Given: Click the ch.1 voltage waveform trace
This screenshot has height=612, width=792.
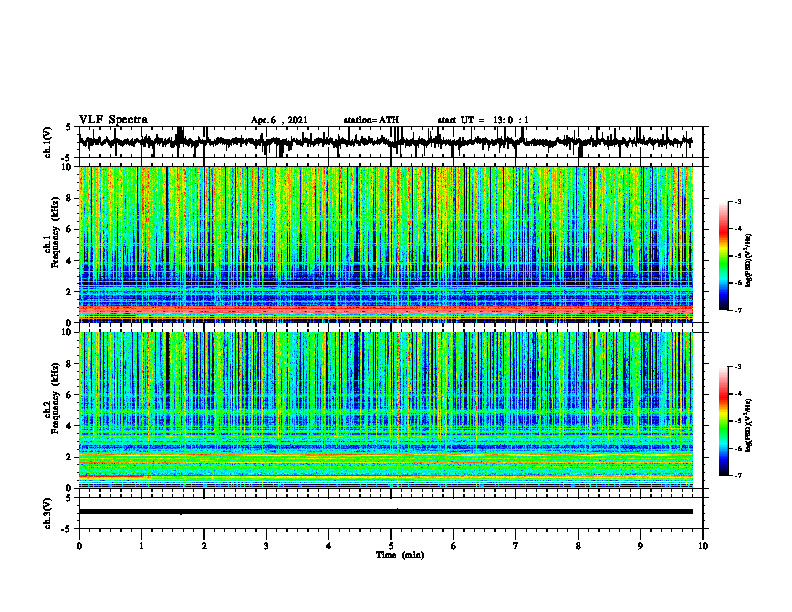Looking at the screenshot, I should pos(385,142).
